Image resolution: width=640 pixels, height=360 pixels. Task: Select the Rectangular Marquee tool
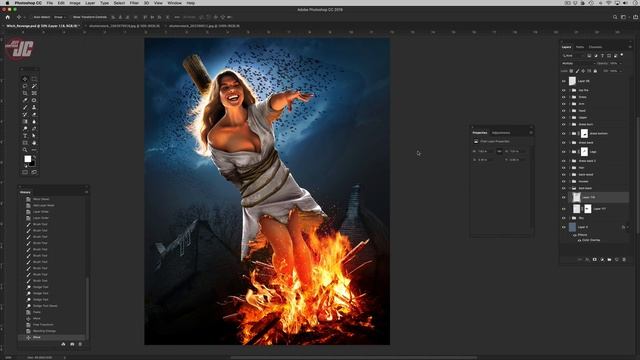(34, 79)
